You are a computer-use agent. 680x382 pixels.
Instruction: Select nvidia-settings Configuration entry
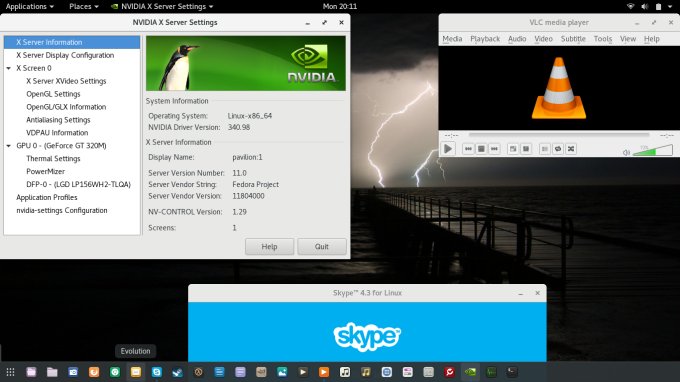(x=62, y=210)
